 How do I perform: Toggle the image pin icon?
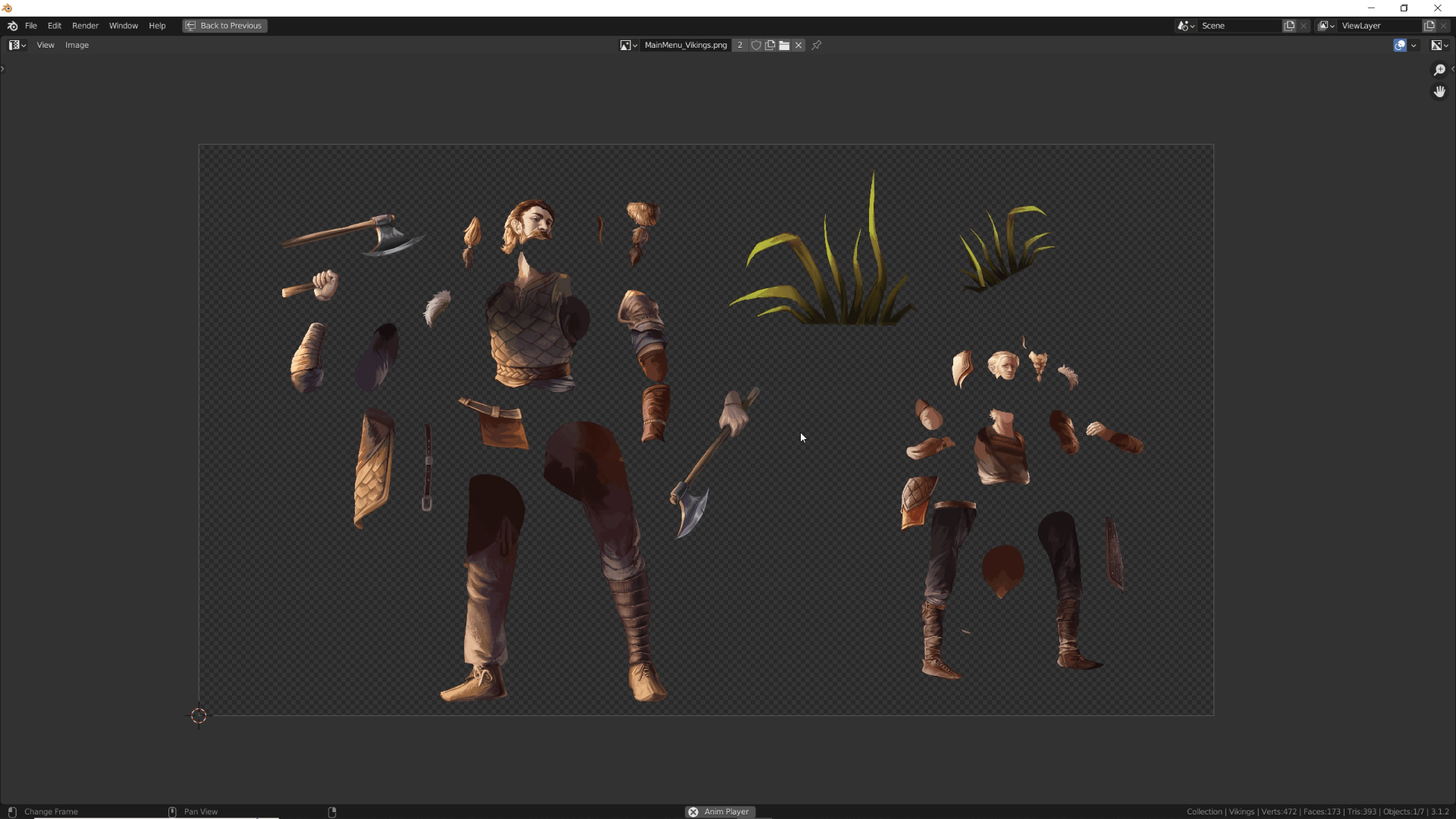point(817,45)
